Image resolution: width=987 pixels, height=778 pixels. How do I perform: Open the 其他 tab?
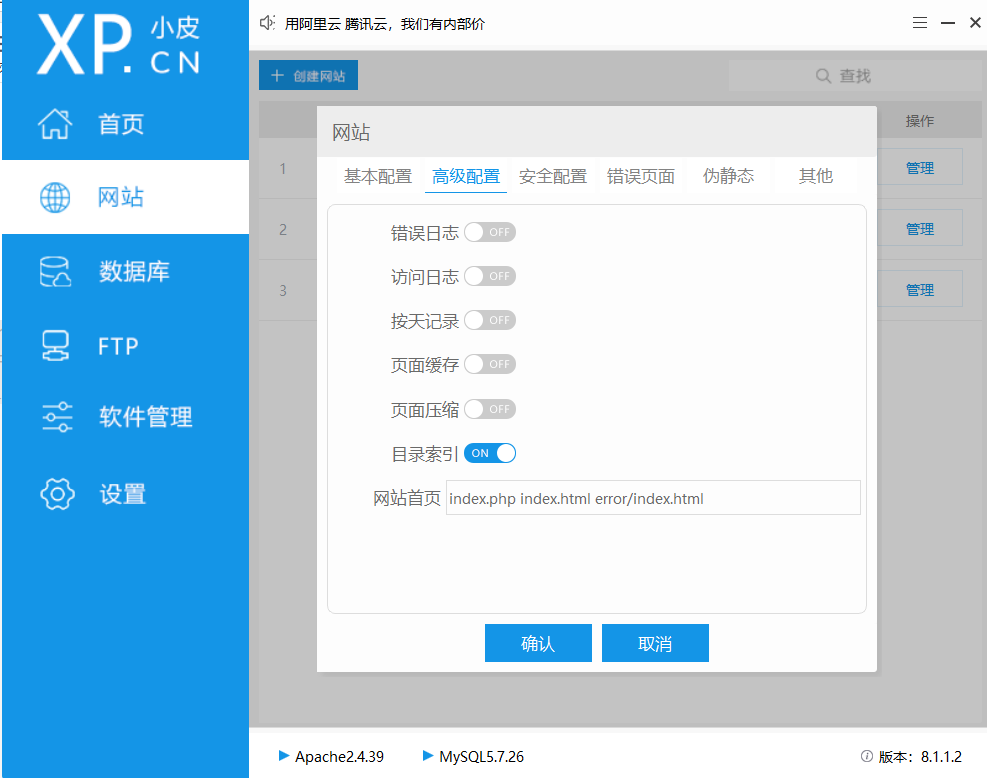816,176
